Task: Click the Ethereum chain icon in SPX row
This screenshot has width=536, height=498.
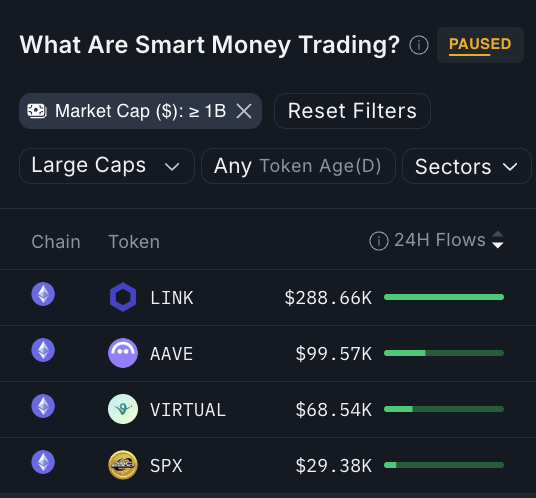Action: 43,462
